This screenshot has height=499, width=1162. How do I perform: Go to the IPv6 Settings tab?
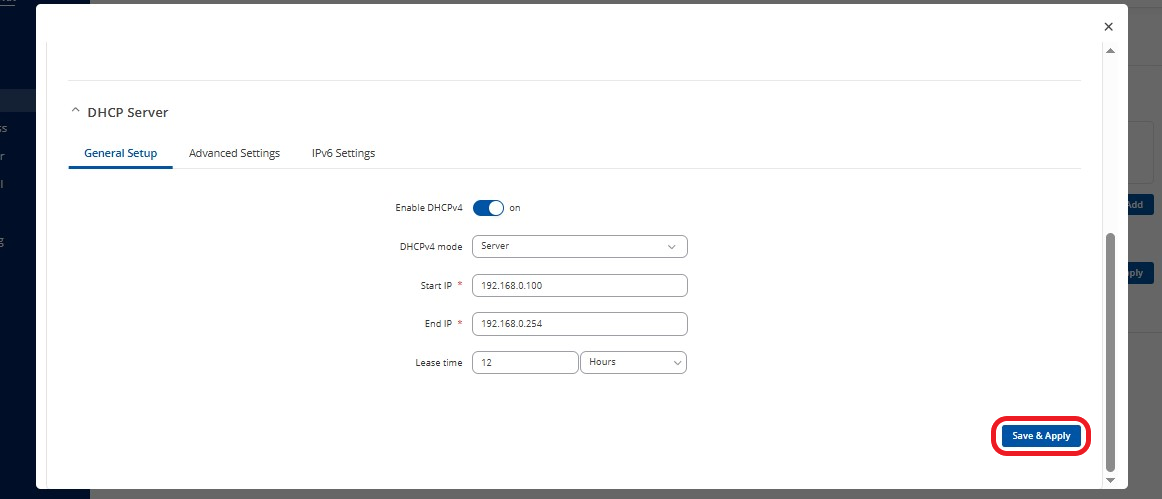(x=343, y=153)
